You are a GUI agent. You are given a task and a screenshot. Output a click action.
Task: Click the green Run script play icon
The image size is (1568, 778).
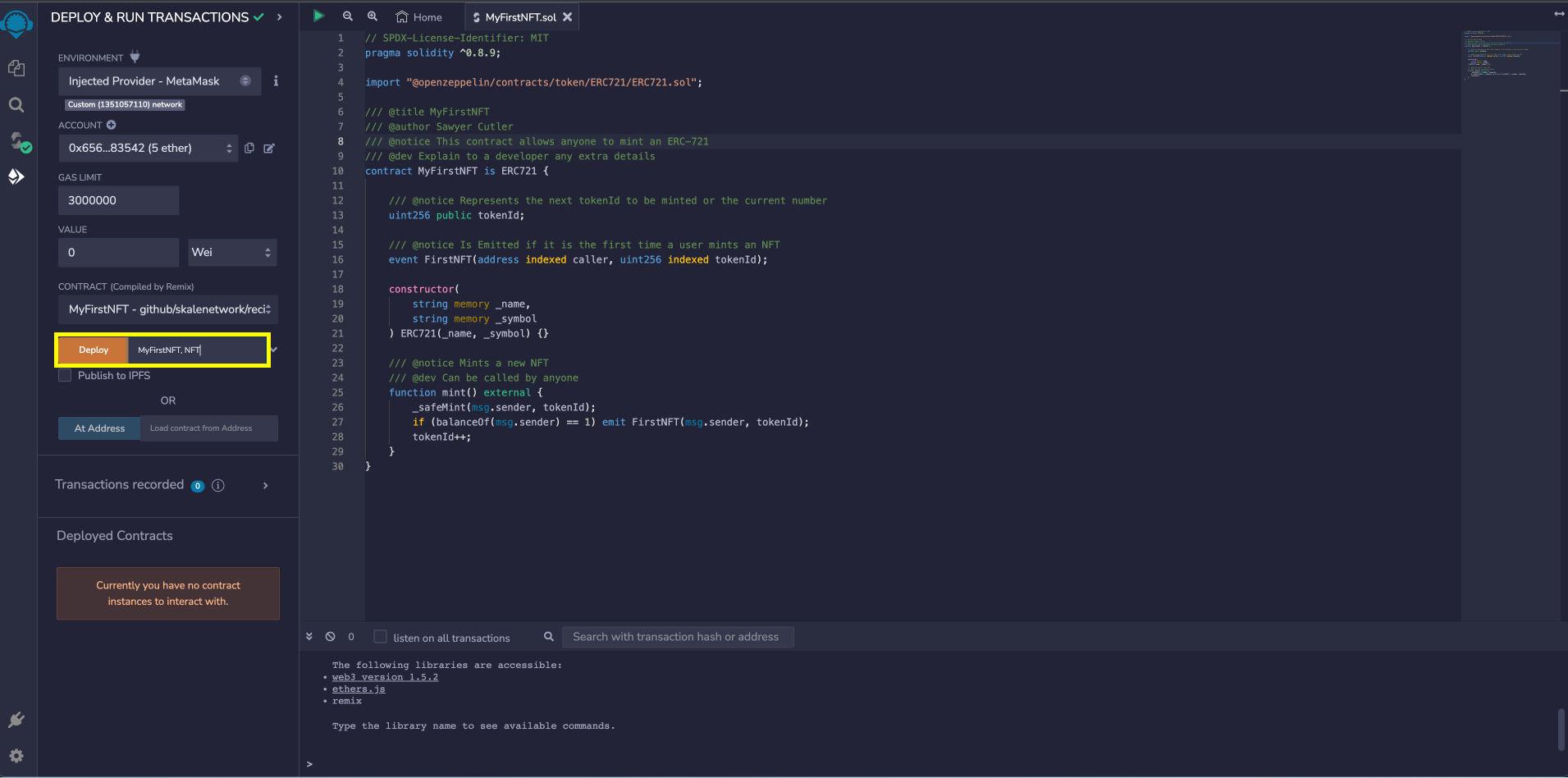[x=318, y=16]
